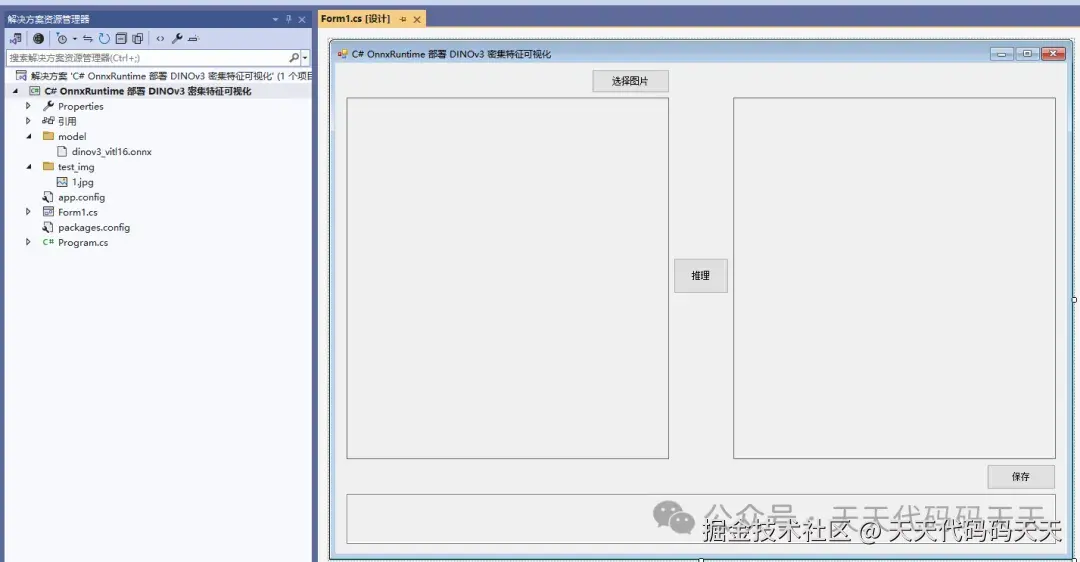The height and width of the screenshot is (562, 1080).
Task: Click the Sync with Active Document icon
Action: coord(87,39)
